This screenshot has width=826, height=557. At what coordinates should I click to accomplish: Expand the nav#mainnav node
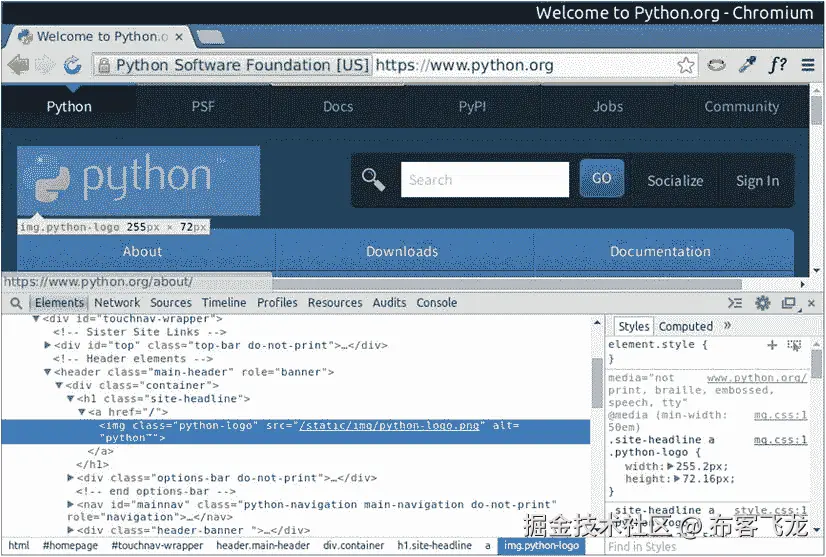click(x=71, y=504)
